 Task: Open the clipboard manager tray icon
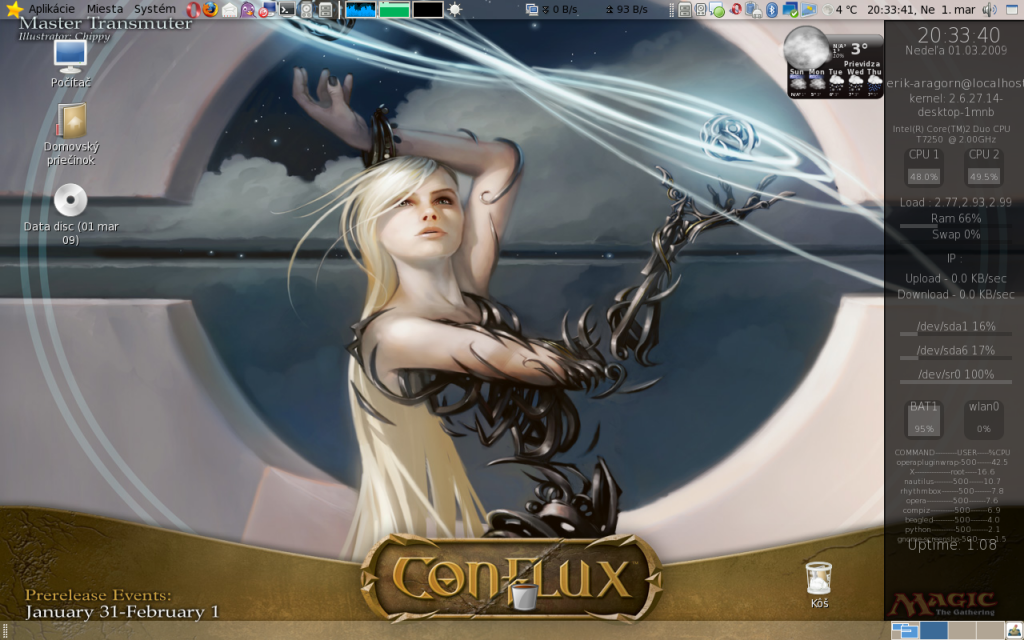point(754,9)
